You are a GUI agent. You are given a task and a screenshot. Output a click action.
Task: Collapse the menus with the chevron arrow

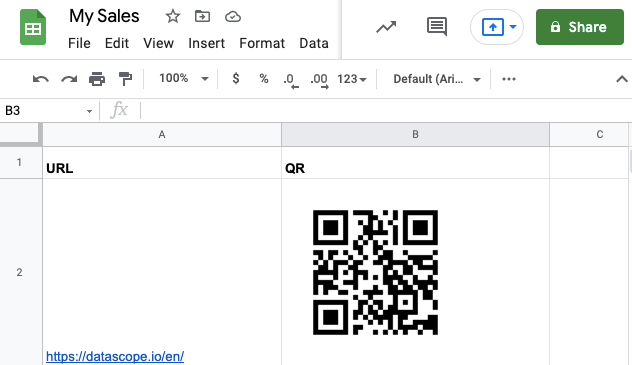pos(622,79)
